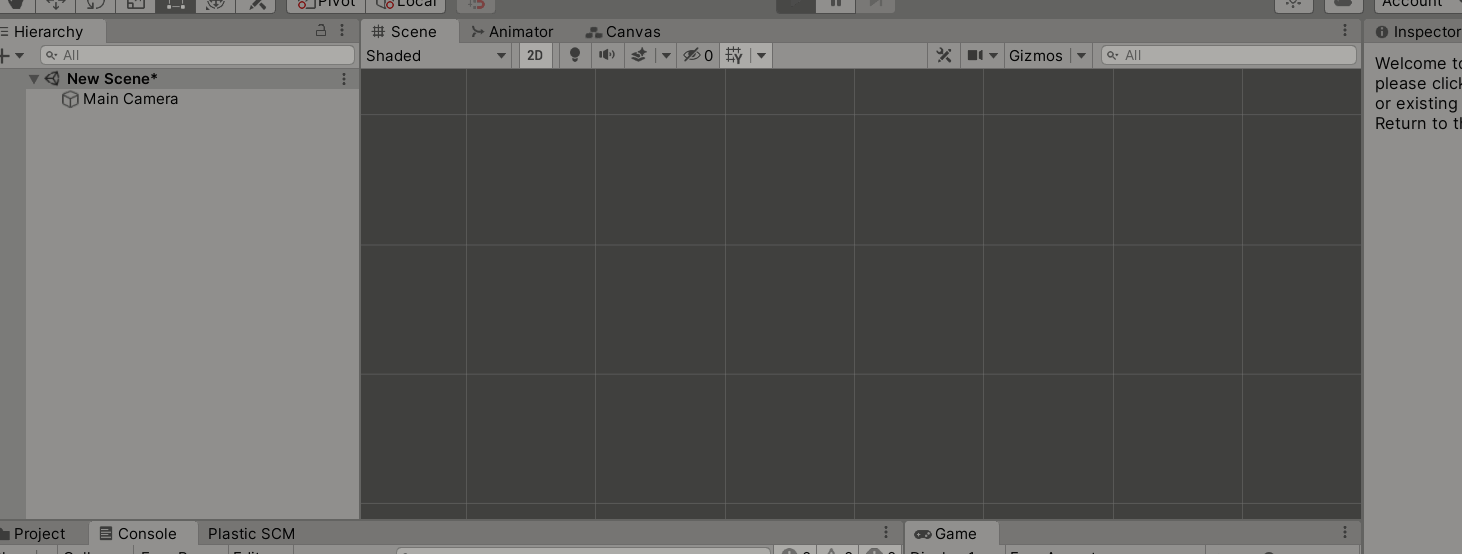Collapse the New Scene tree arrow

coord(34,79)
